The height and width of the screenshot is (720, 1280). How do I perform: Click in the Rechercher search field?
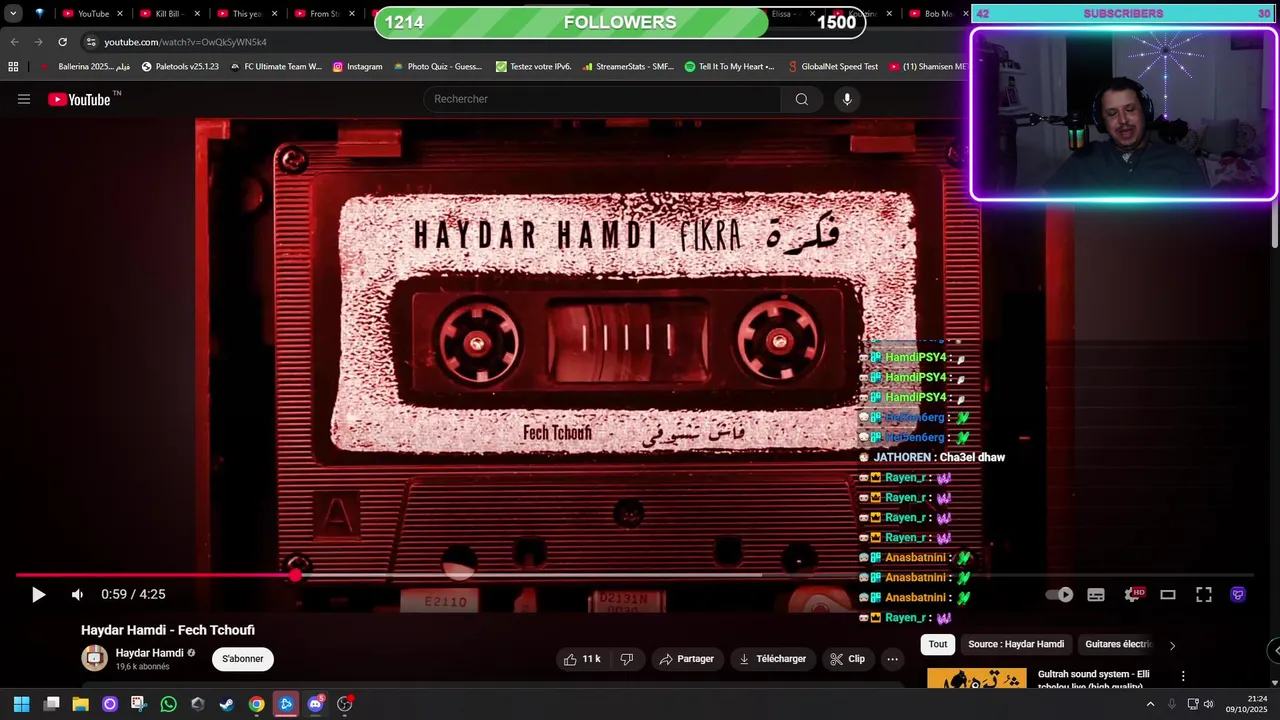602,99
